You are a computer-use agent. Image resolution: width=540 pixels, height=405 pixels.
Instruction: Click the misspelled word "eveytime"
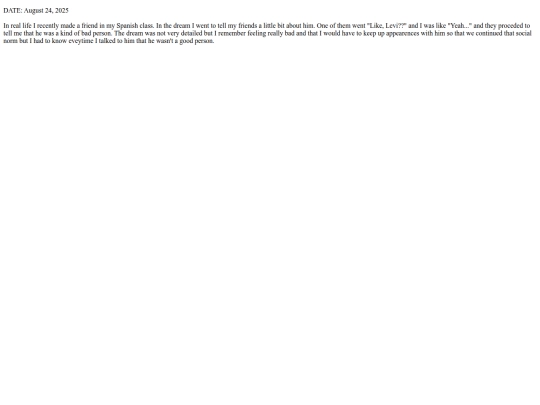[x=81, y=41]
